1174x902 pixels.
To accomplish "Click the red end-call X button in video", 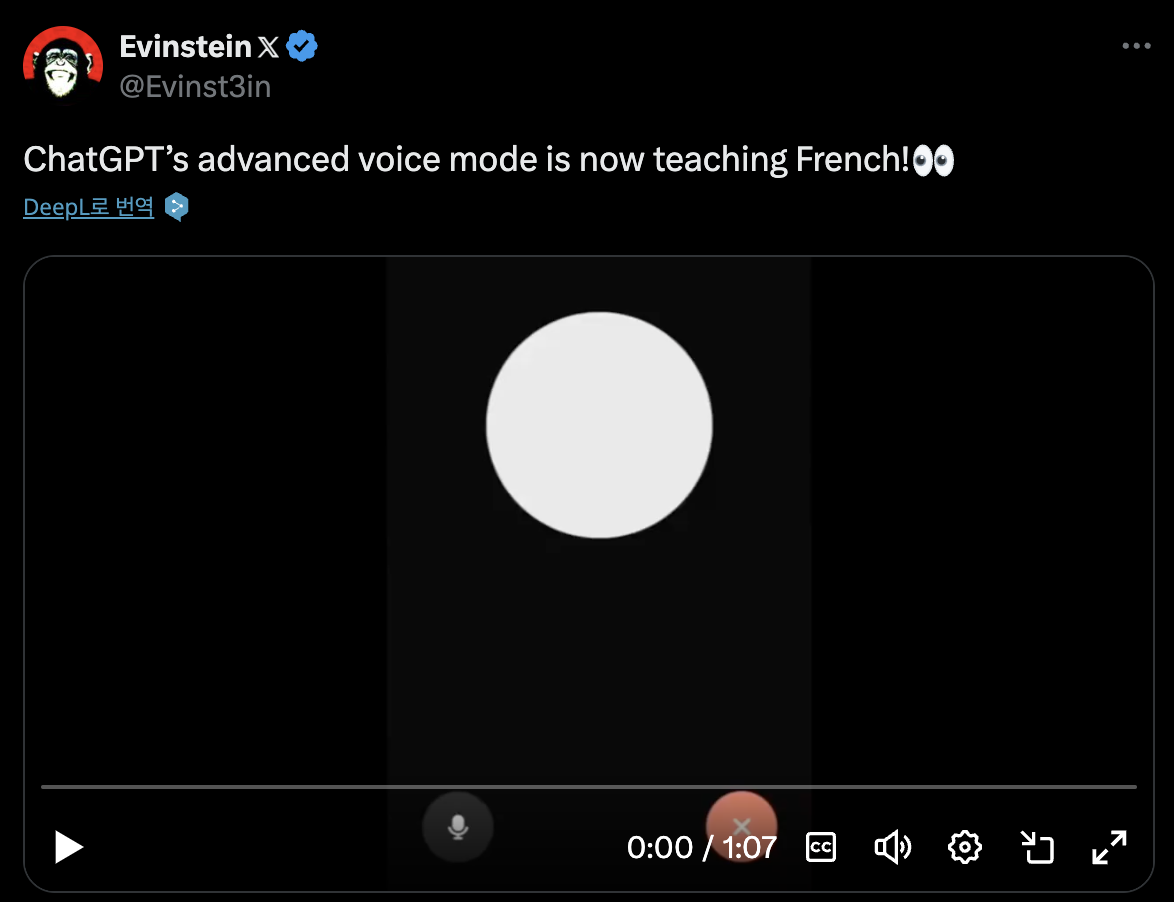I will click(741, 826).
